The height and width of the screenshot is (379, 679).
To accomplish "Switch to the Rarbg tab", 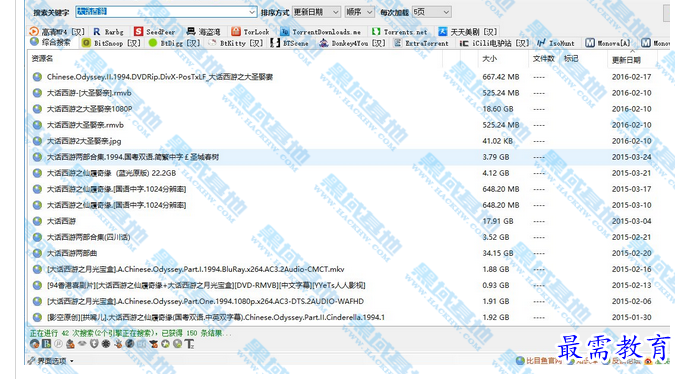I will pos(109,32).
